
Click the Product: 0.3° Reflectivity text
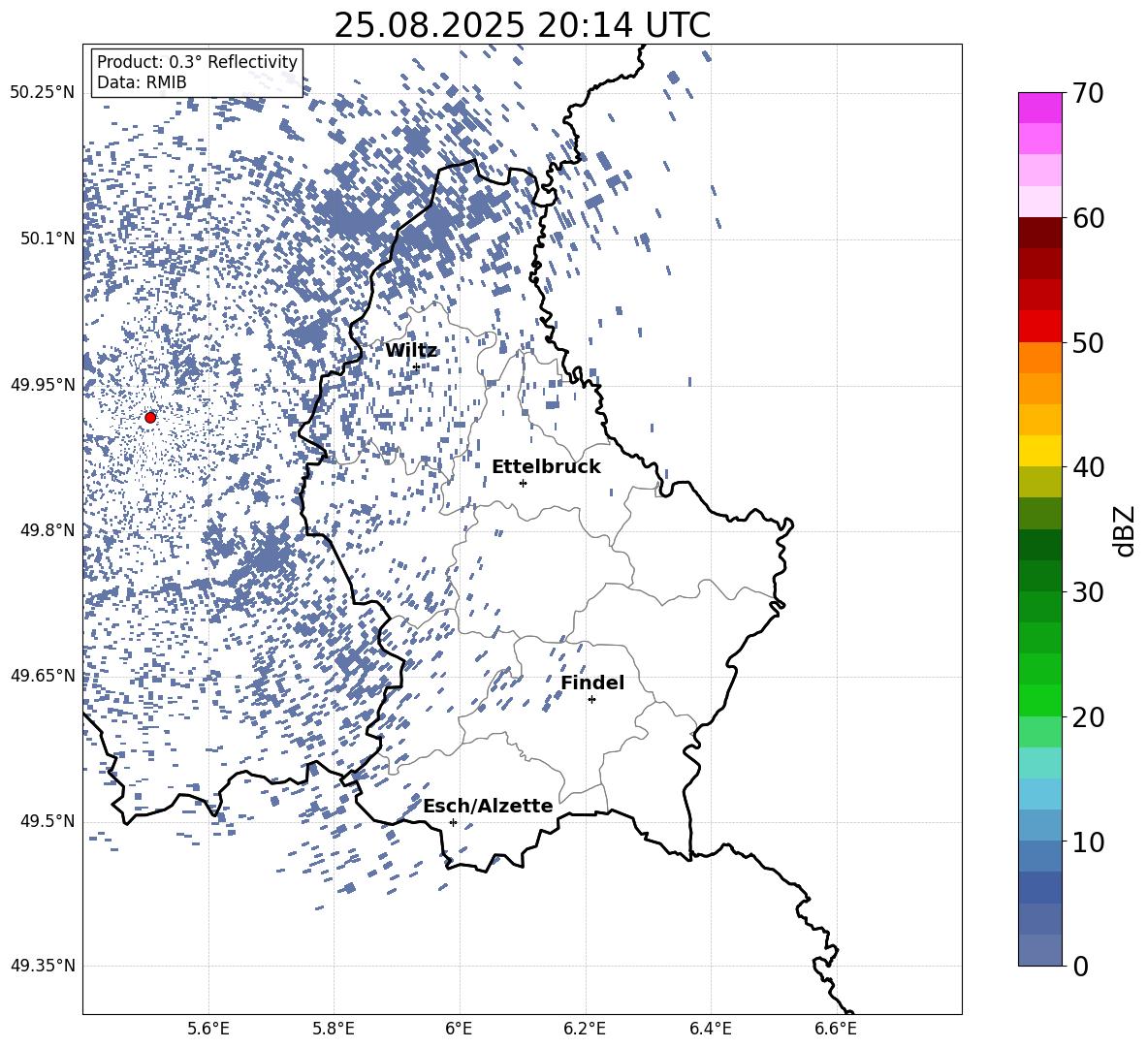pos(197,62)
